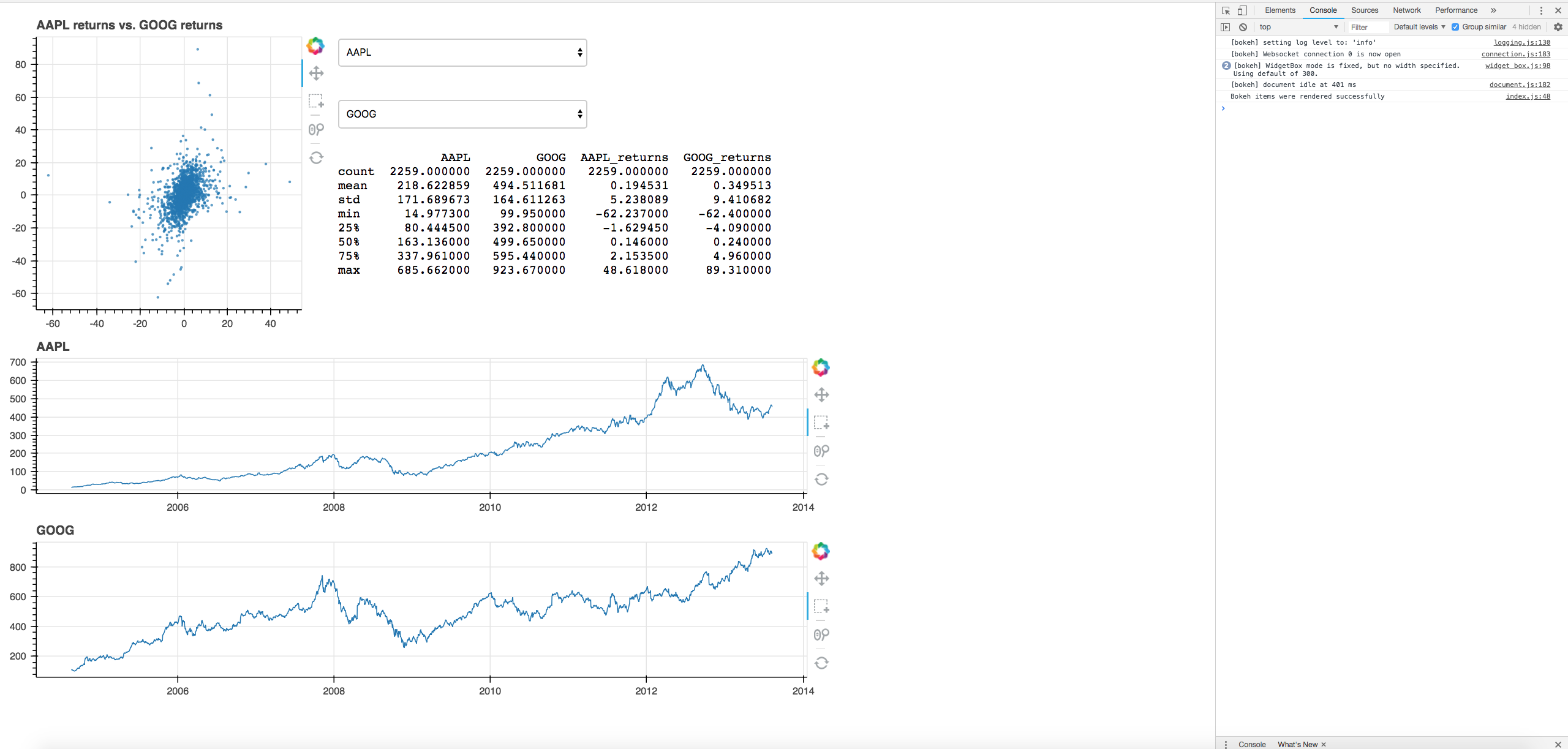Click 'Bokeh items were rendered successfully' message
Screen dimensions: 1568x749
(1307, 96)
